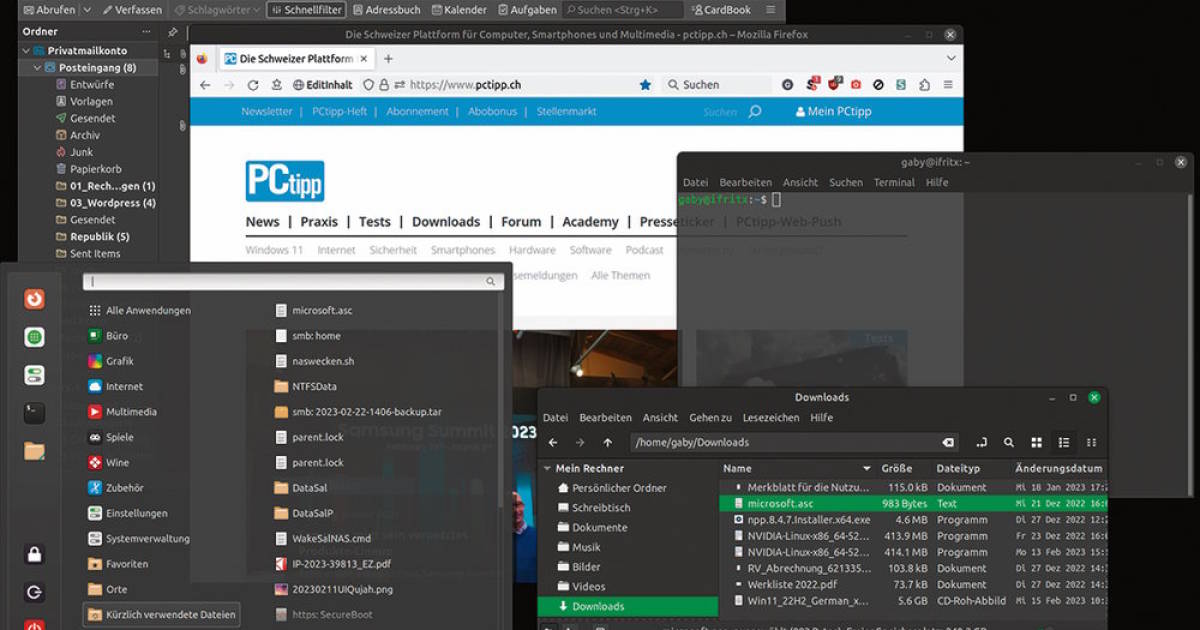Screen dimensions: 1200x630
Task: Switch the file manager to icon grid view
Action: (1036, 443)
